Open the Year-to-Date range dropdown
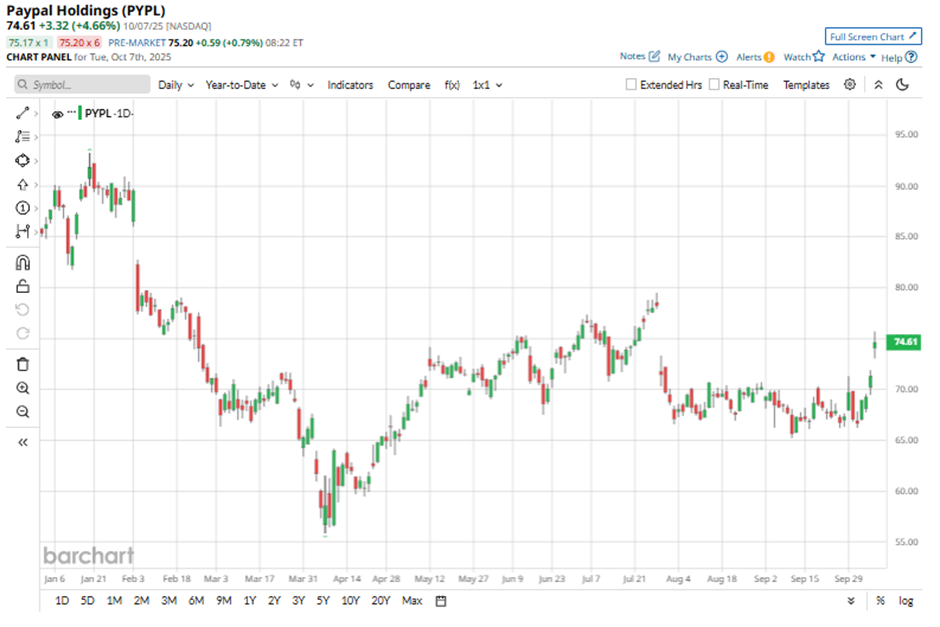Screen dimensions: 940x627 coord(242,85)
